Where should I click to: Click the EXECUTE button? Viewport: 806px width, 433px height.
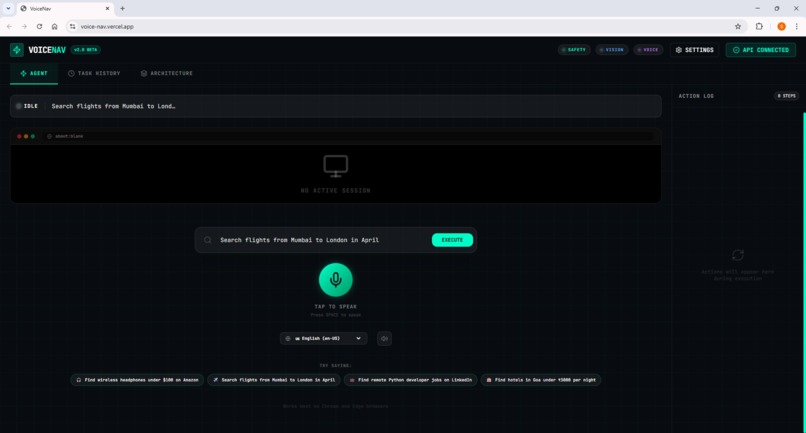coord(452,240)
